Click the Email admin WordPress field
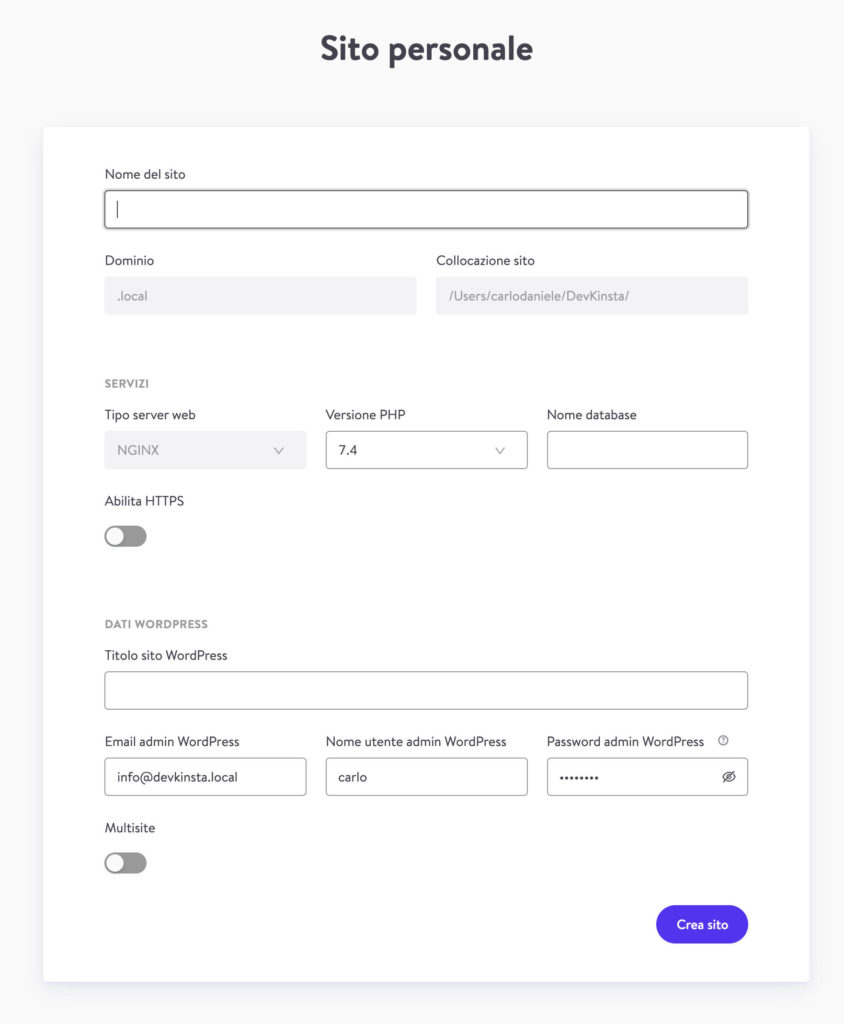 pos(205,776)
